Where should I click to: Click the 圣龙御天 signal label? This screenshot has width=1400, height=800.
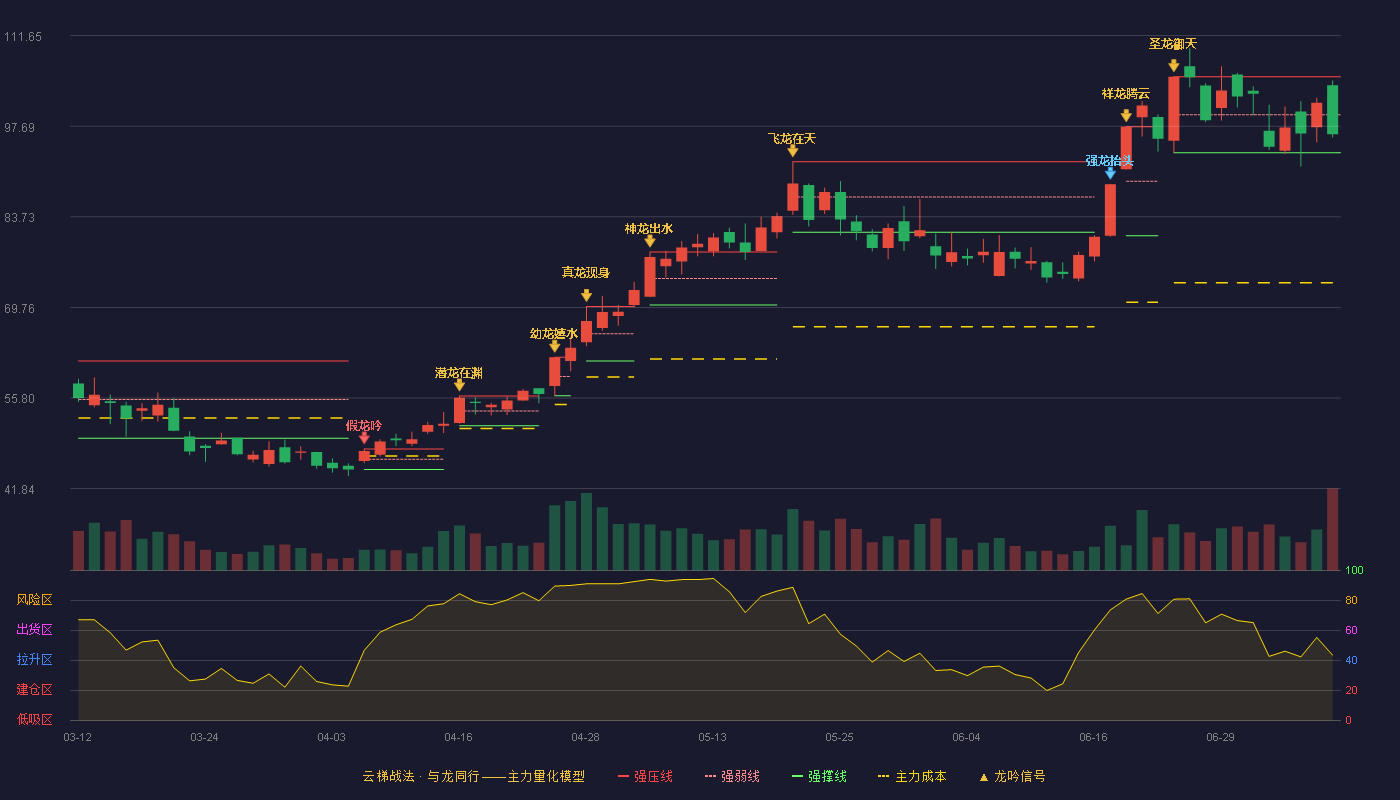pyautogui.click(x=1173, y=44)
